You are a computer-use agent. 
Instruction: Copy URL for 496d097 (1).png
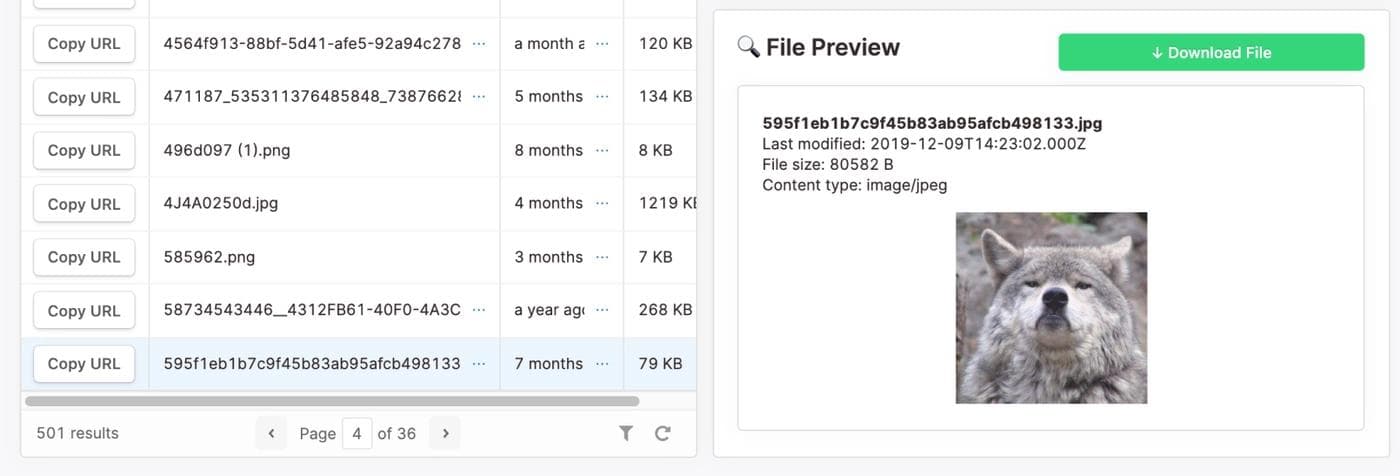(84, 150)
